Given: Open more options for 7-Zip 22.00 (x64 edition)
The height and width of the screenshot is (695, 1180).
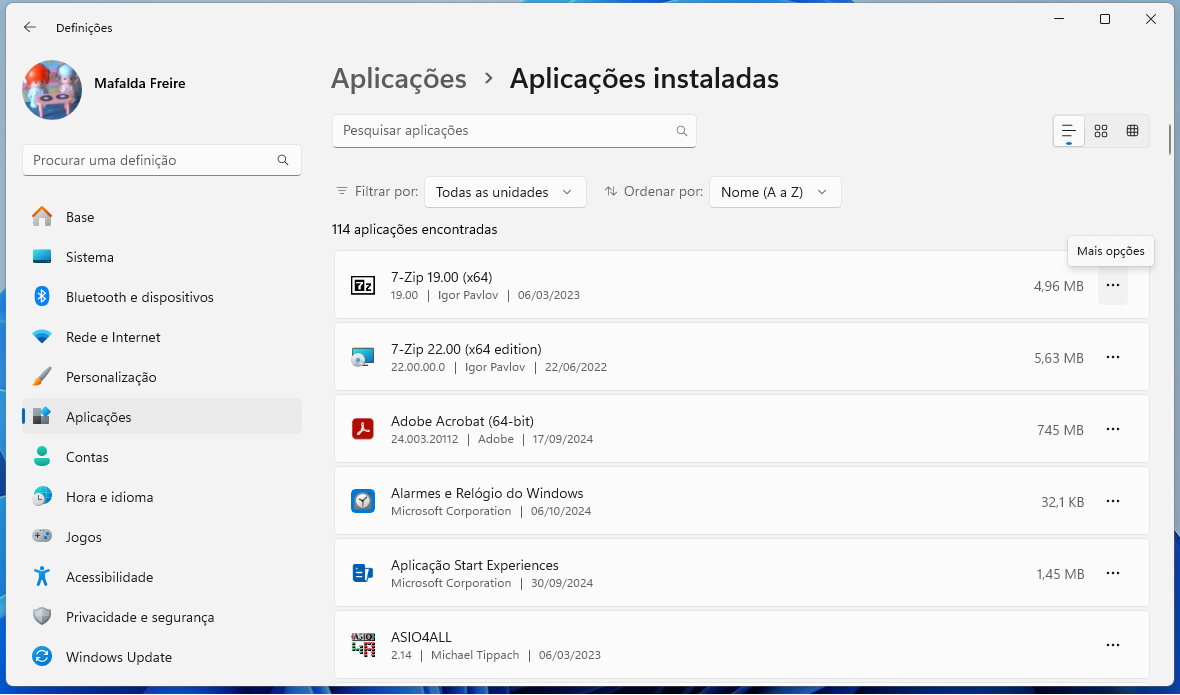Looking at the screenshot, I should (x=1113, y=357).
